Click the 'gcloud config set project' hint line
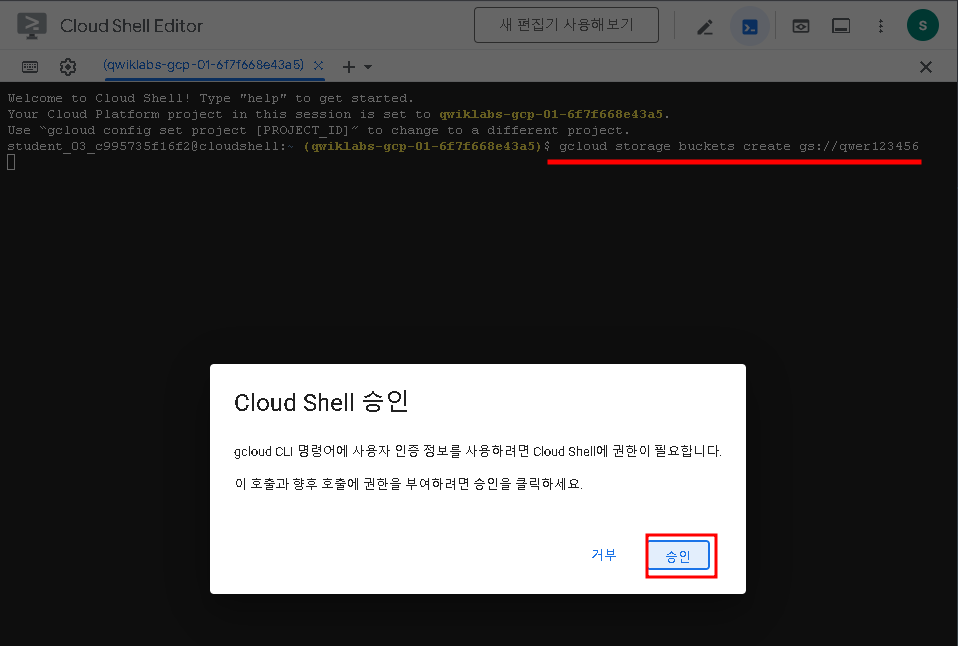The image size is (958, 646). tap(318, 130)
